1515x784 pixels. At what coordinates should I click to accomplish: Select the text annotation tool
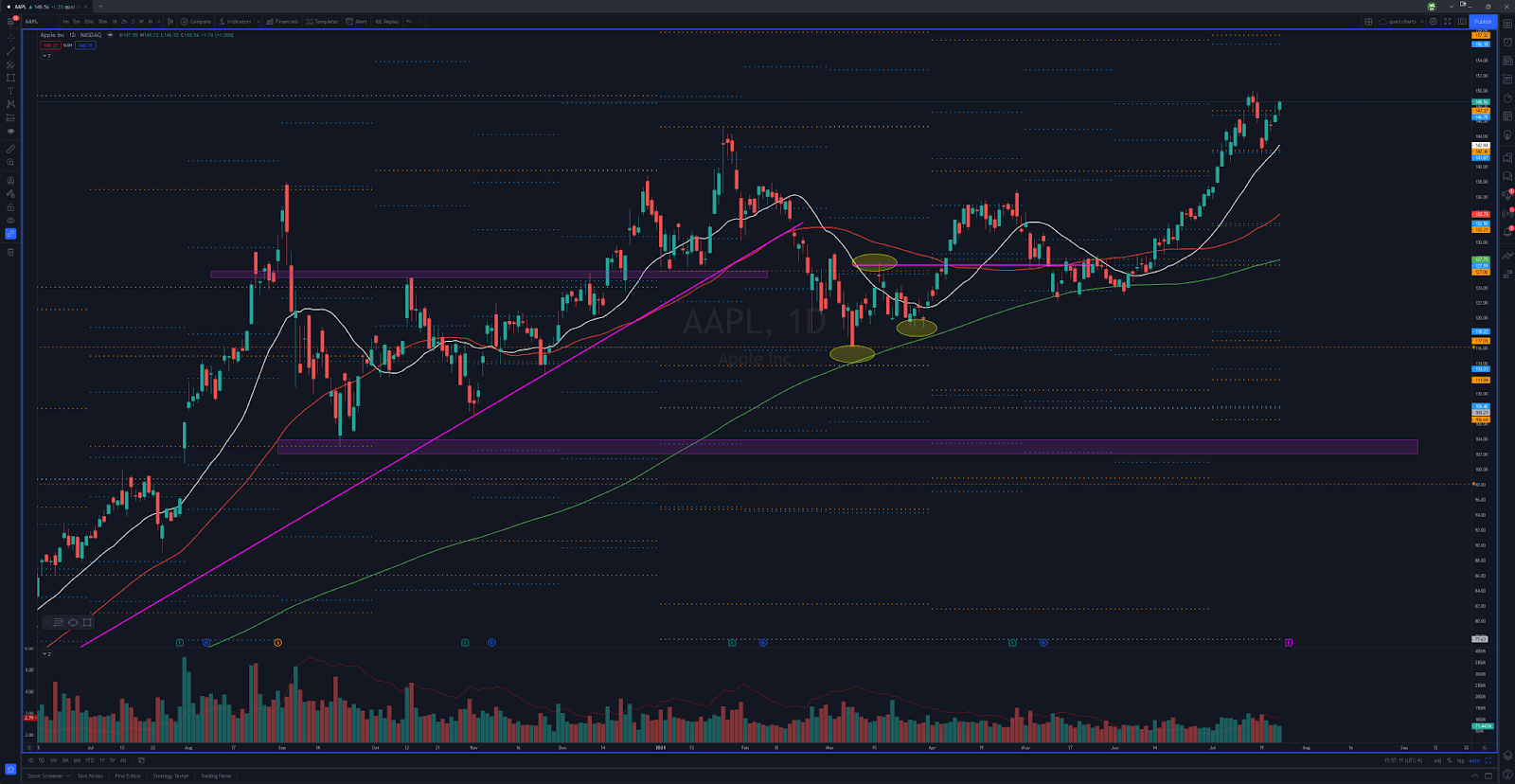tap(10, 91)
